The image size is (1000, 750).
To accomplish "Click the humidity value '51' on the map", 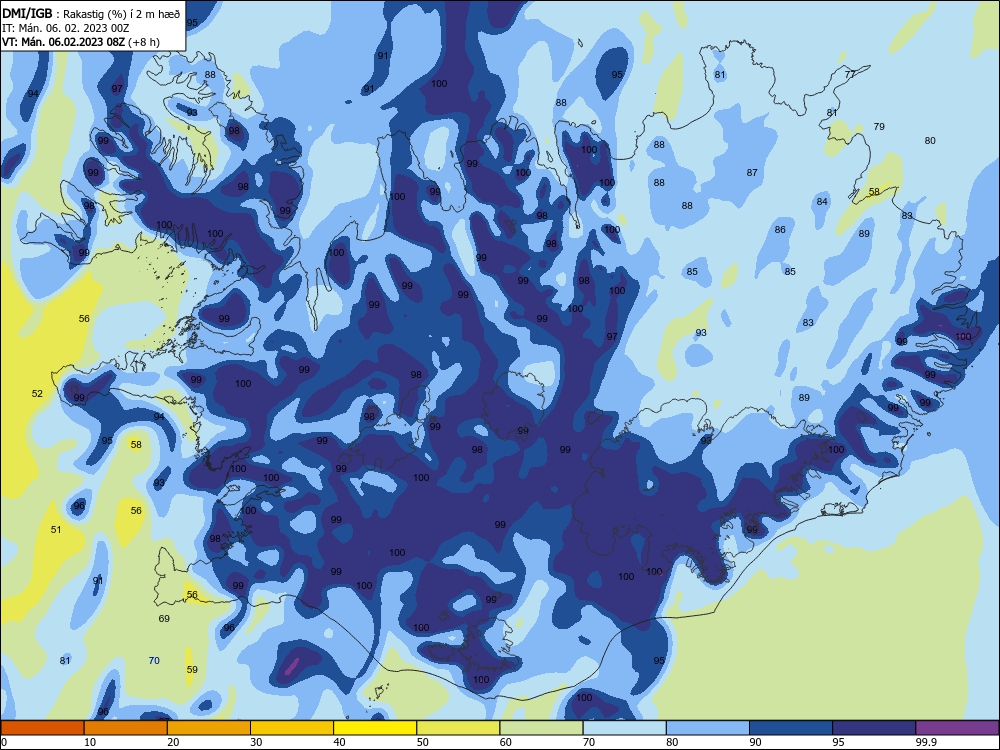I will tap(56, 529).
